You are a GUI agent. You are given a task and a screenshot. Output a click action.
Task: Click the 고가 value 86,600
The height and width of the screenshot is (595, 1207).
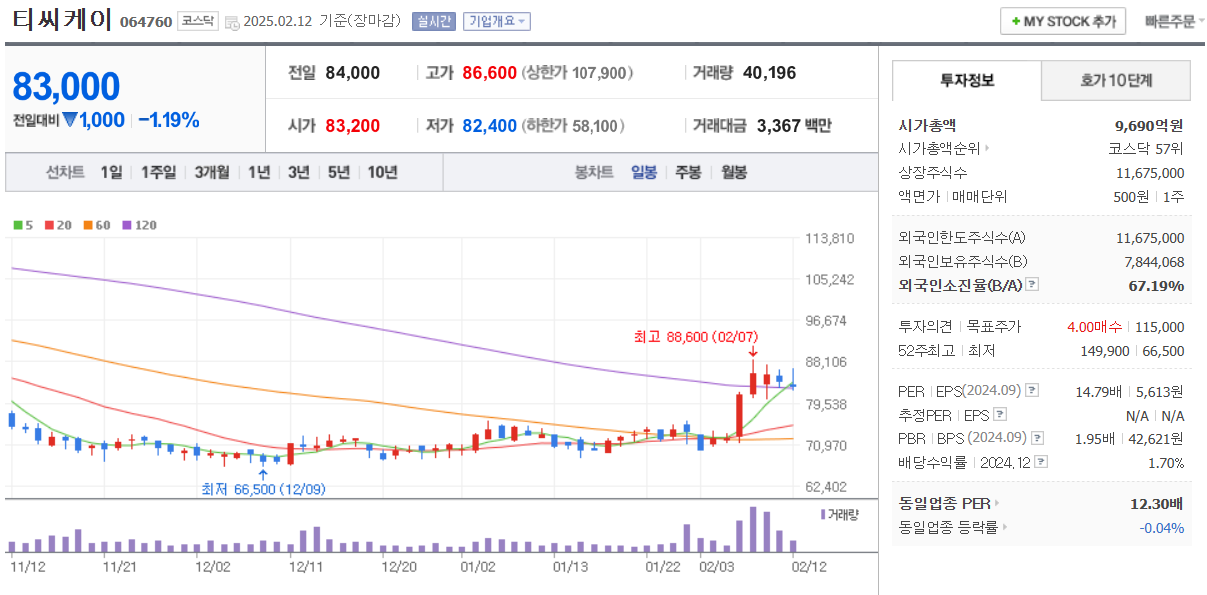[490, 72]
